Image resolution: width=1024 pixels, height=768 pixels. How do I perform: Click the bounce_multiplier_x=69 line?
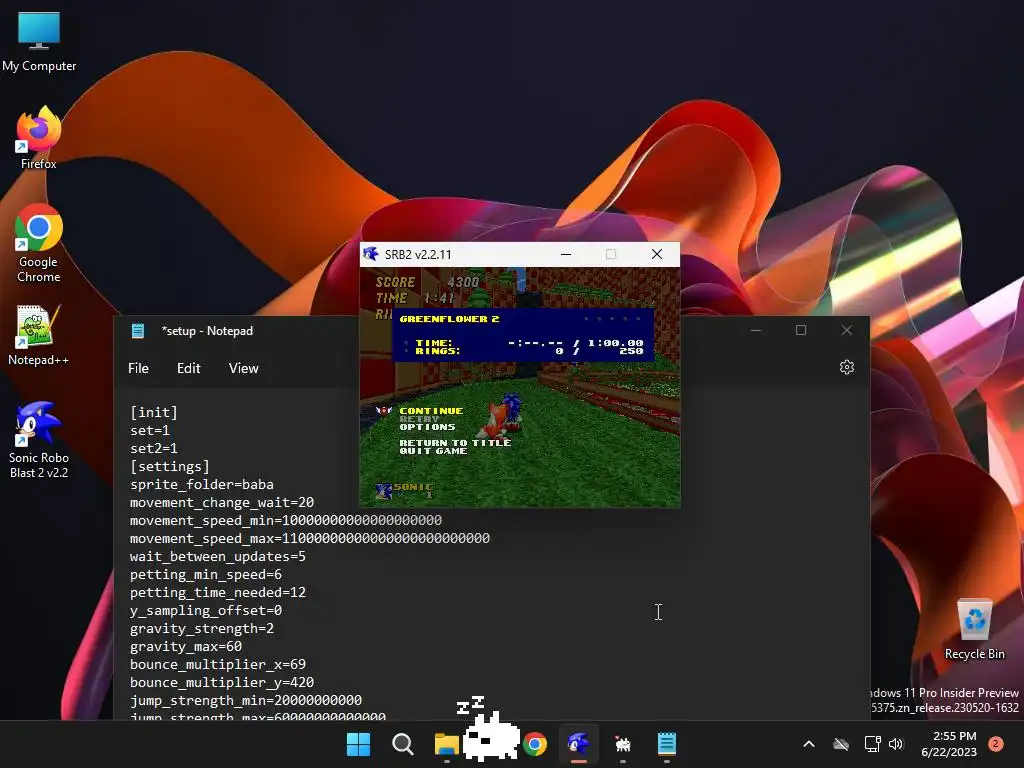(217, 664)
